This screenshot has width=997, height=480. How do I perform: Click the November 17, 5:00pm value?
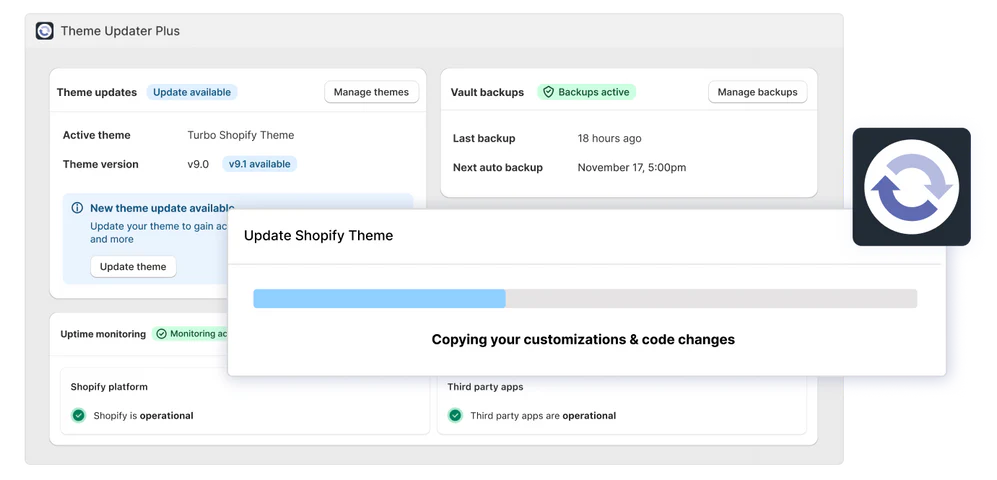pyautogui.click(x=631, y=168)
